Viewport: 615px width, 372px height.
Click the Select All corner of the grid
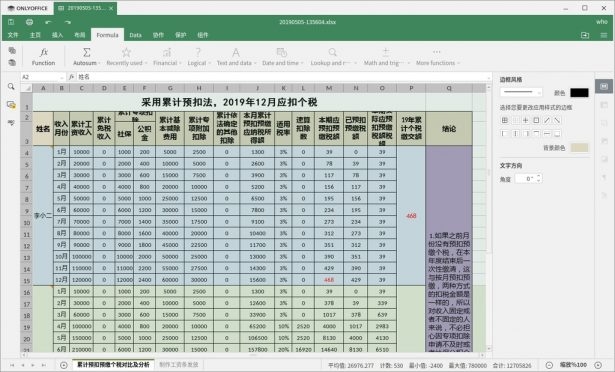pos(26,88)
